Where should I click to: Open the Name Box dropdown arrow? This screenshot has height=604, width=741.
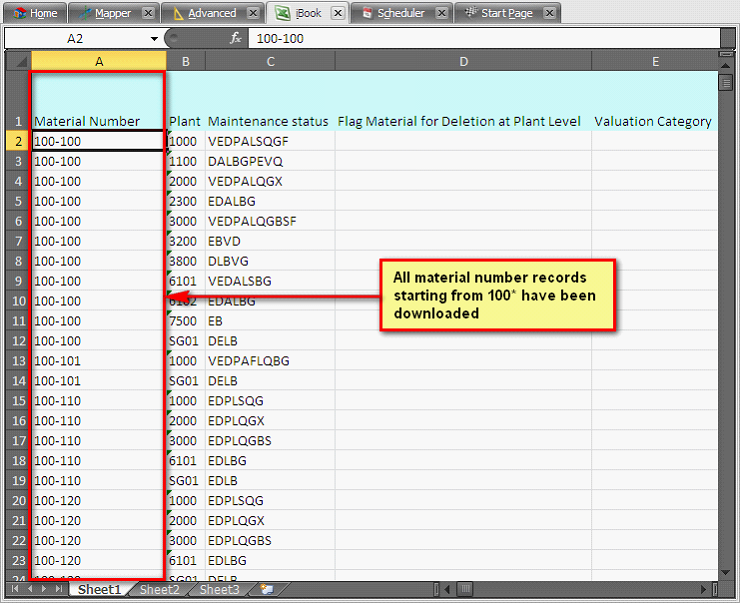[x=154, y=39]
